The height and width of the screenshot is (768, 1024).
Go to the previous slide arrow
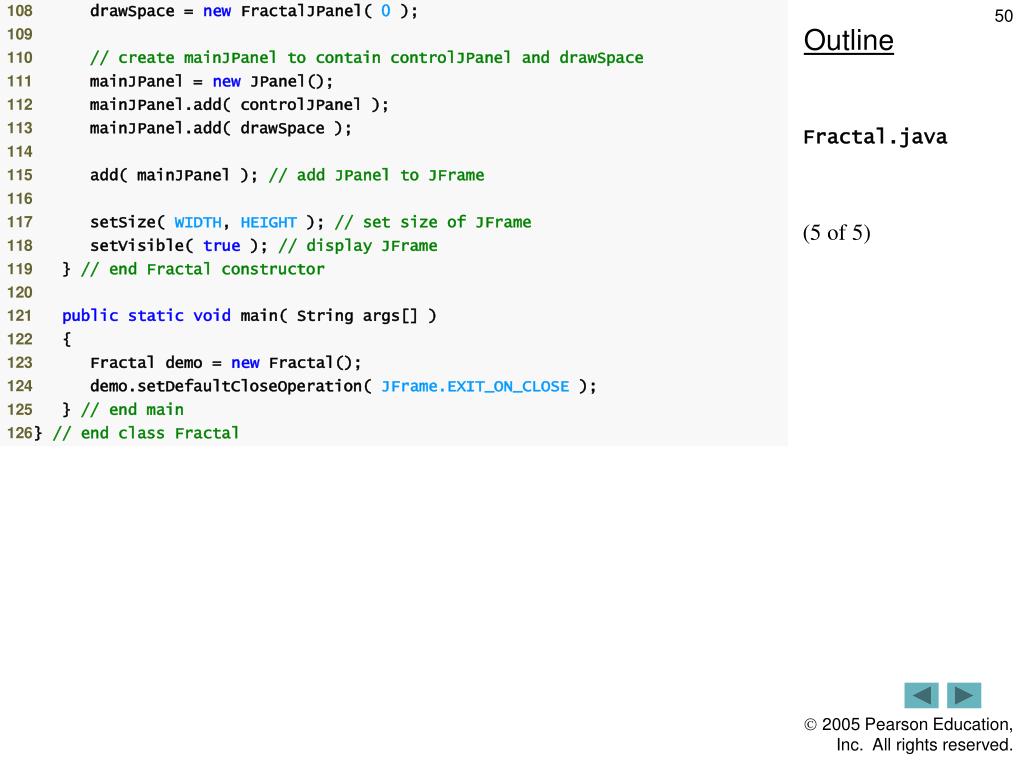pos(921,695)
